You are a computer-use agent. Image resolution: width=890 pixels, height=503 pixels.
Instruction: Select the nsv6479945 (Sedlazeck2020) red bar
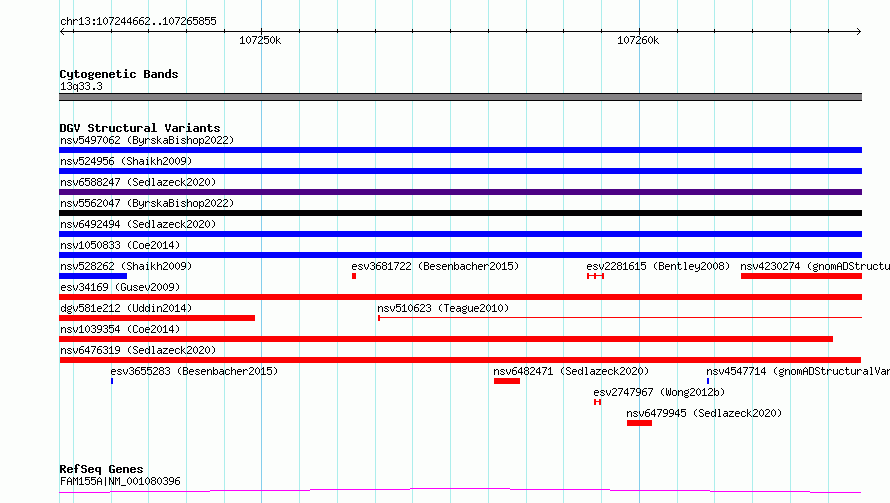639,423
